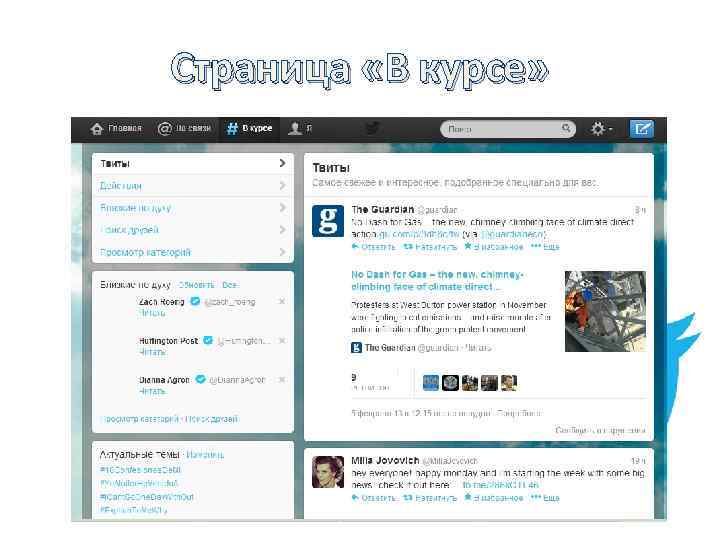
Task: Open Milla Jovovich author name
Action: pyautogui.click(x=385, y=460)
